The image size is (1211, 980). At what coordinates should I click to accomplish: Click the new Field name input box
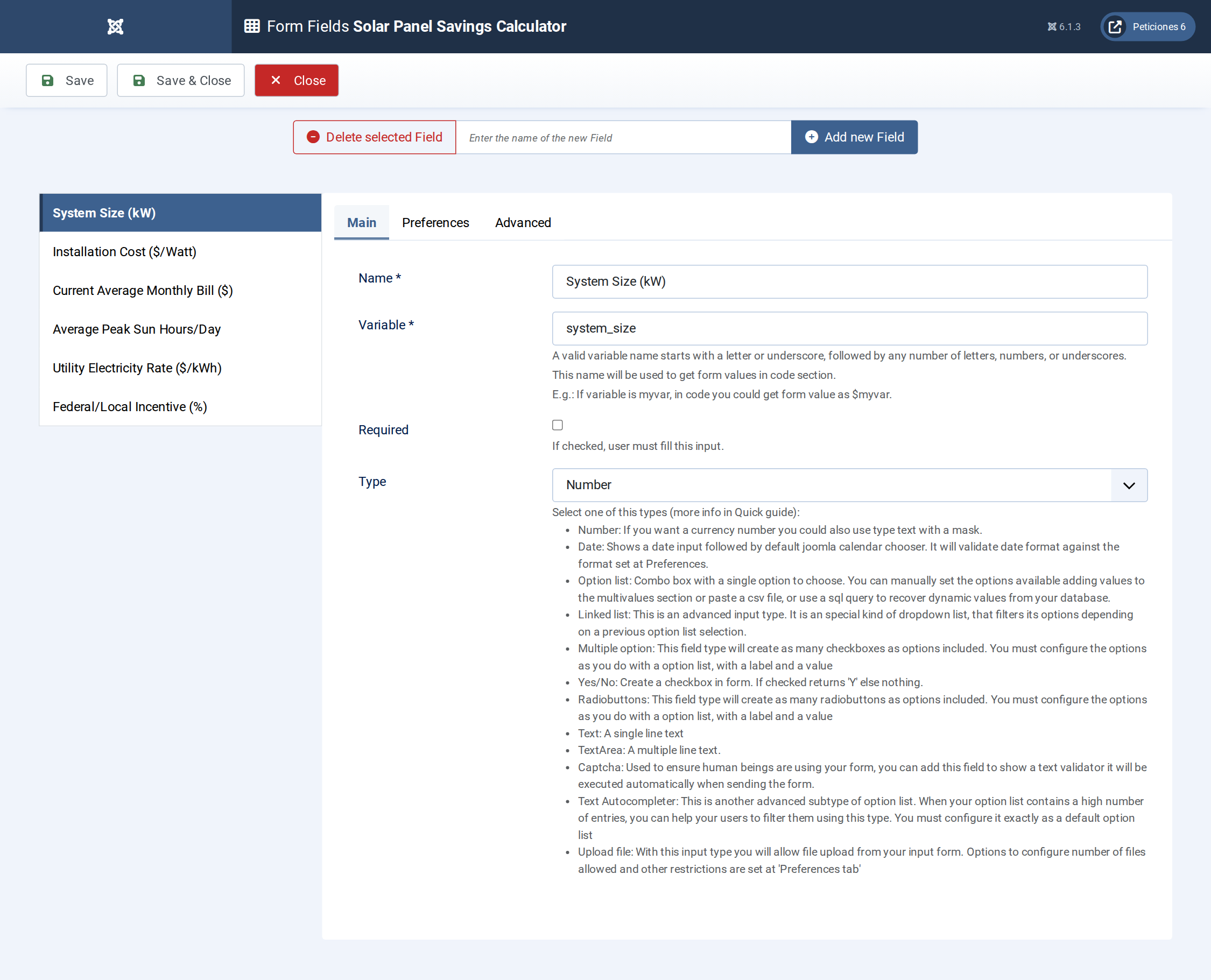tap(623, 137)
